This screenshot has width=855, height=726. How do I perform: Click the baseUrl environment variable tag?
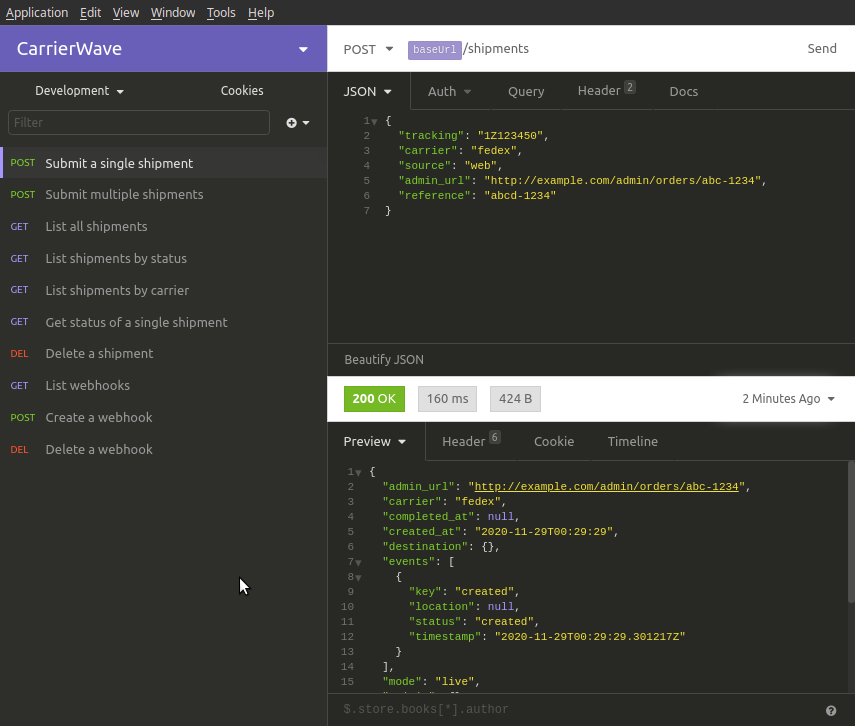(x=435, y=50)
